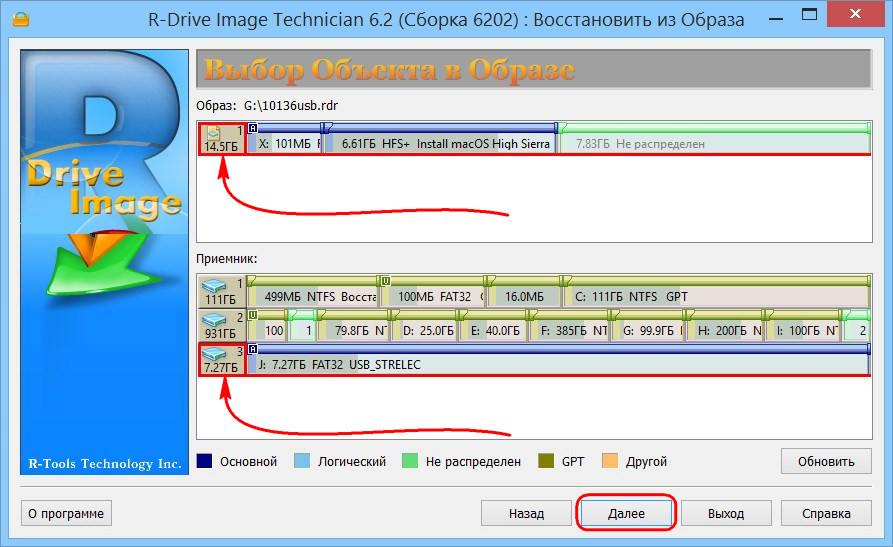The width and height of the screenshot is (893, 547).
Task: Click the R-Drive Image app icon in title bar
Action: [x=21, y=19]
